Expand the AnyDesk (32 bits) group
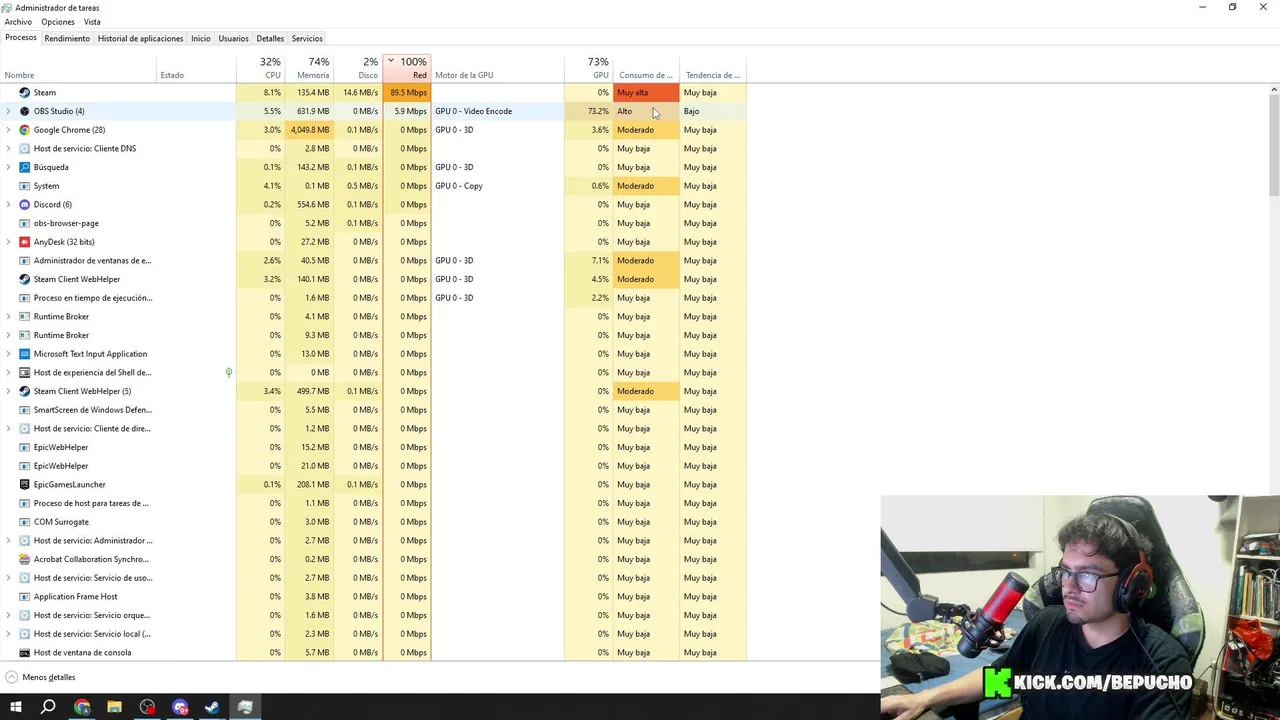The height and width of the screenshot is (720, 1280). tap(9, 242)
